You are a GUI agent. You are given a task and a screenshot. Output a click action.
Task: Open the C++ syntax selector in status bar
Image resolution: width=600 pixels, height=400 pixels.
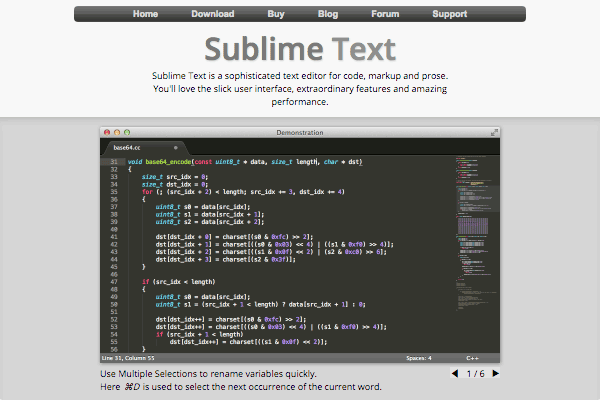point(472,358)
